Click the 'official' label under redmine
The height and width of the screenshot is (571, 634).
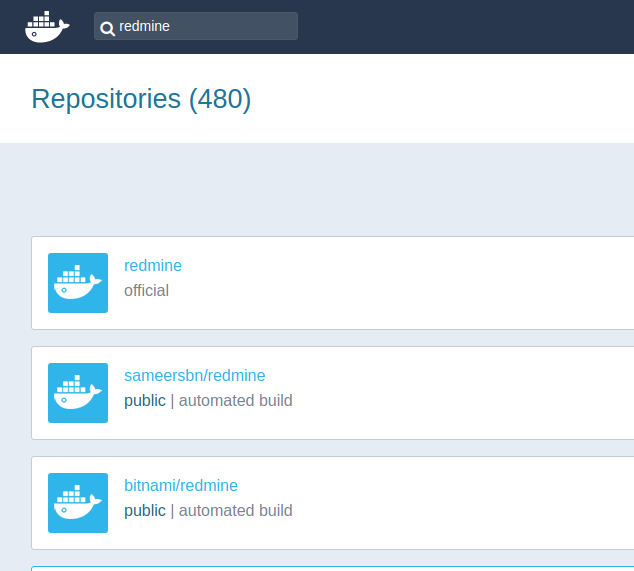click(x=146, y=291)
